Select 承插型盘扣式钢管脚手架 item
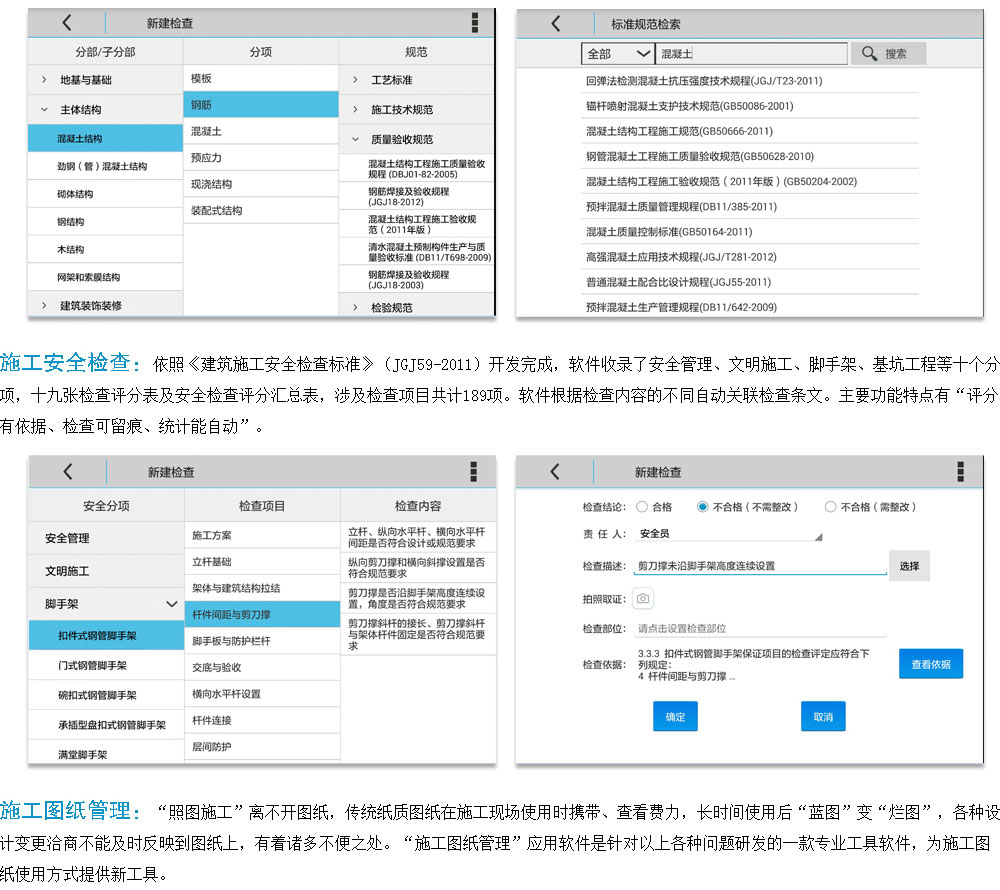The image size is (1000, 890). [106, 724]
